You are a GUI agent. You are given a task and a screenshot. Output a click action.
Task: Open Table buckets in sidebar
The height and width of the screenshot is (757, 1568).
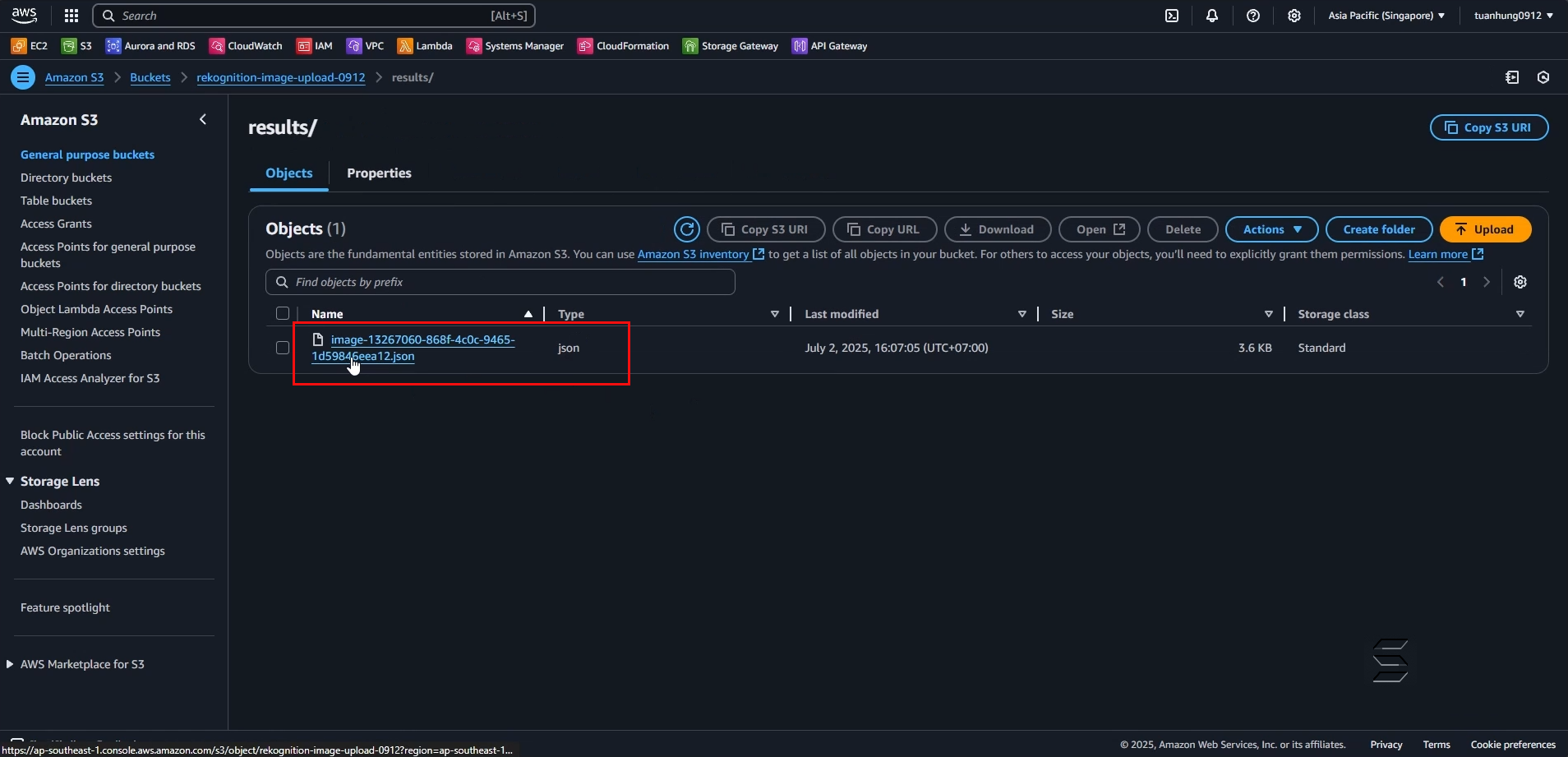[x=56, y=201]
